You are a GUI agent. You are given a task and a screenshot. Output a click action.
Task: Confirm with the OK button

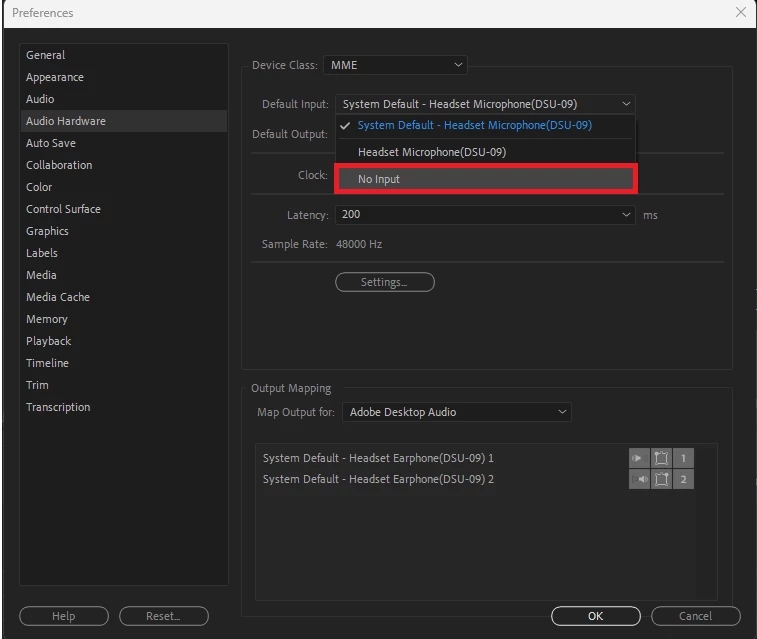[596, 616]
